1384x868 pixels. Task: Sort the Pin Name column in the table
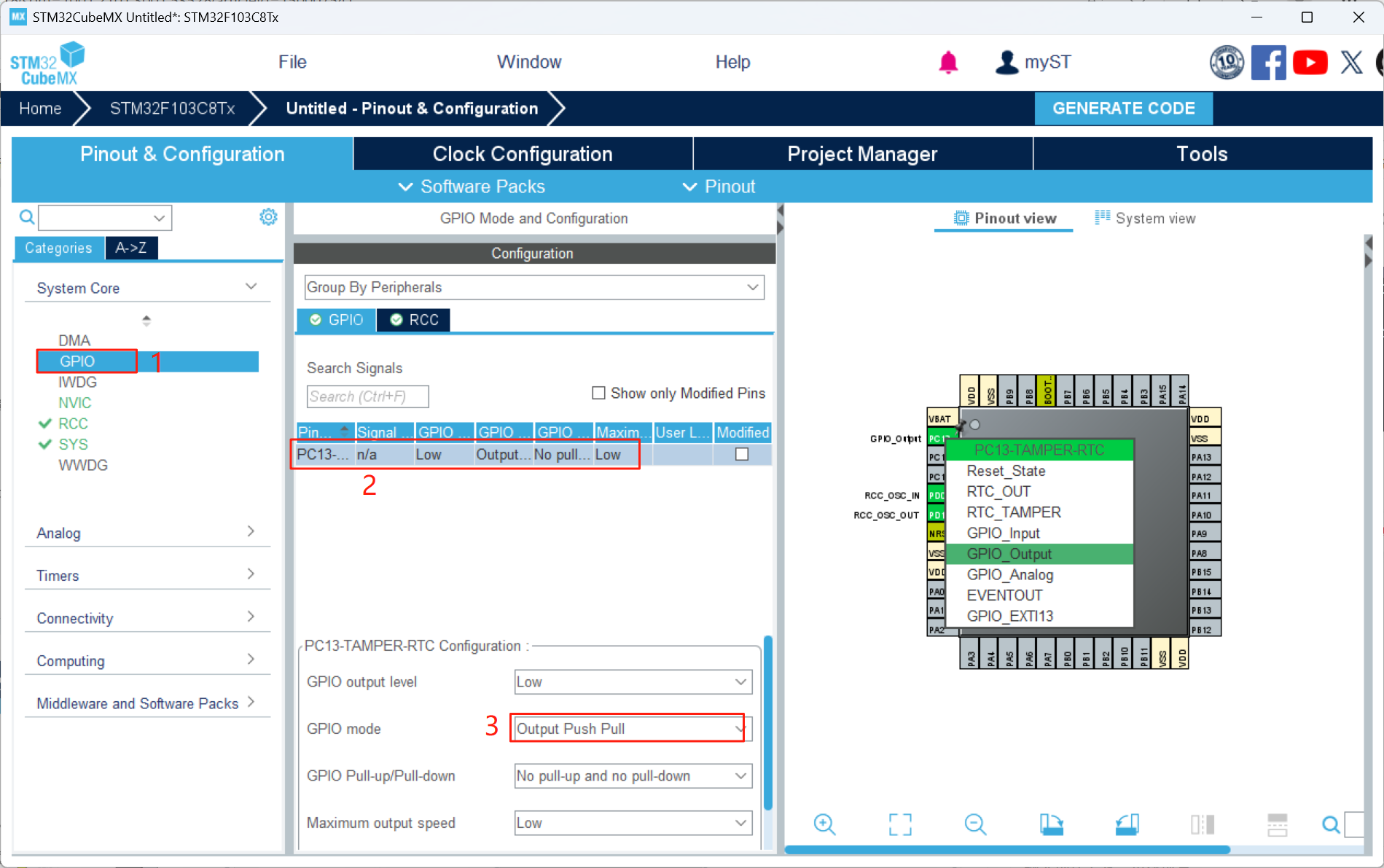[325, 432]
